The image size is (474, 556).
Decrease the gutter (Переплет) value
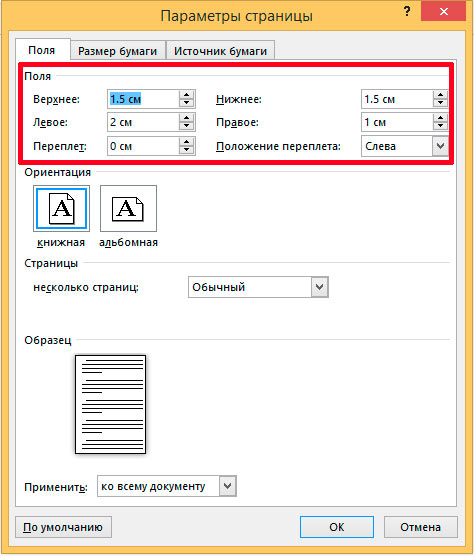(186, 150)
